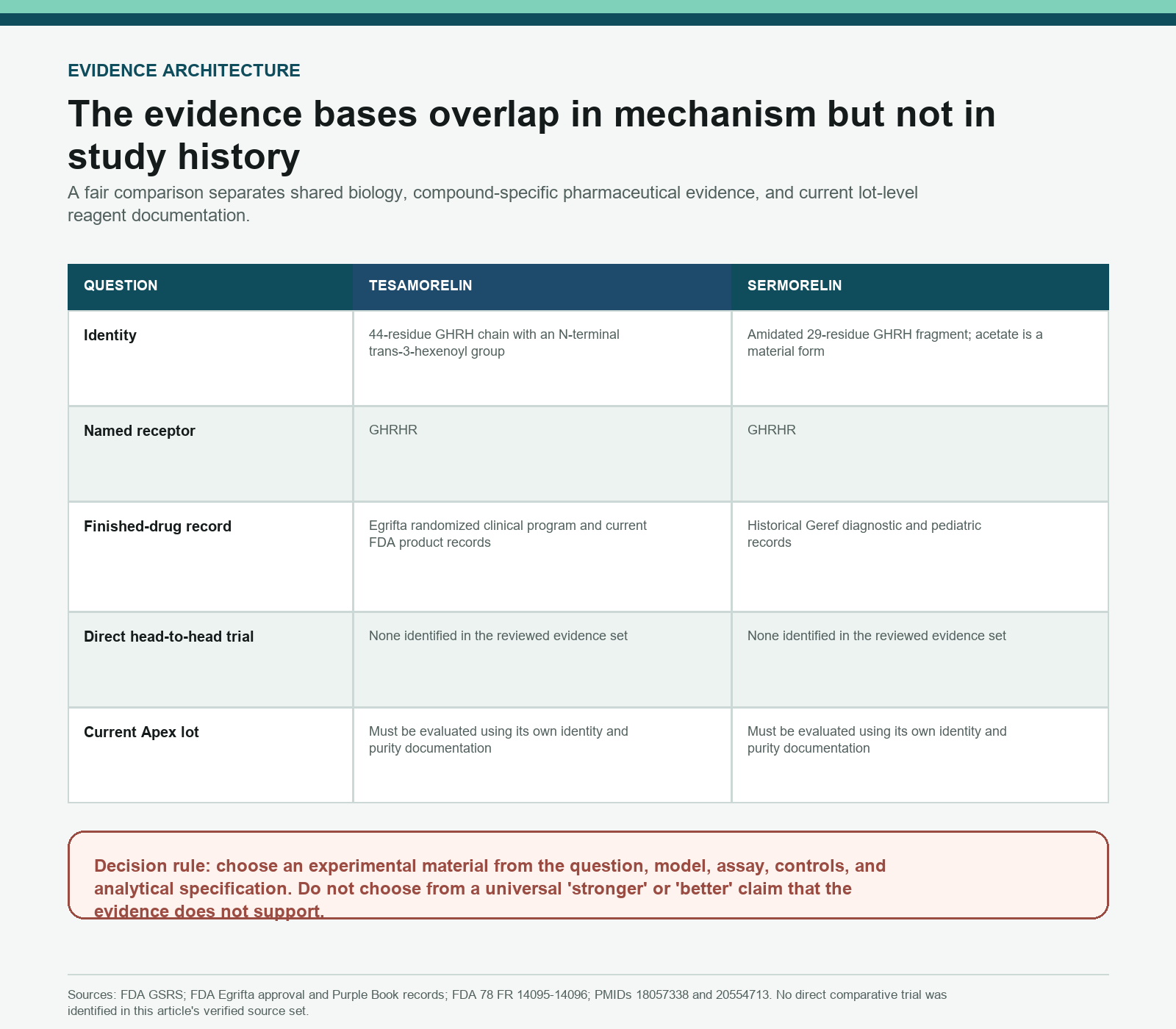Click the 'Egrifta randomized clinical program' cell

coord(542,556)
